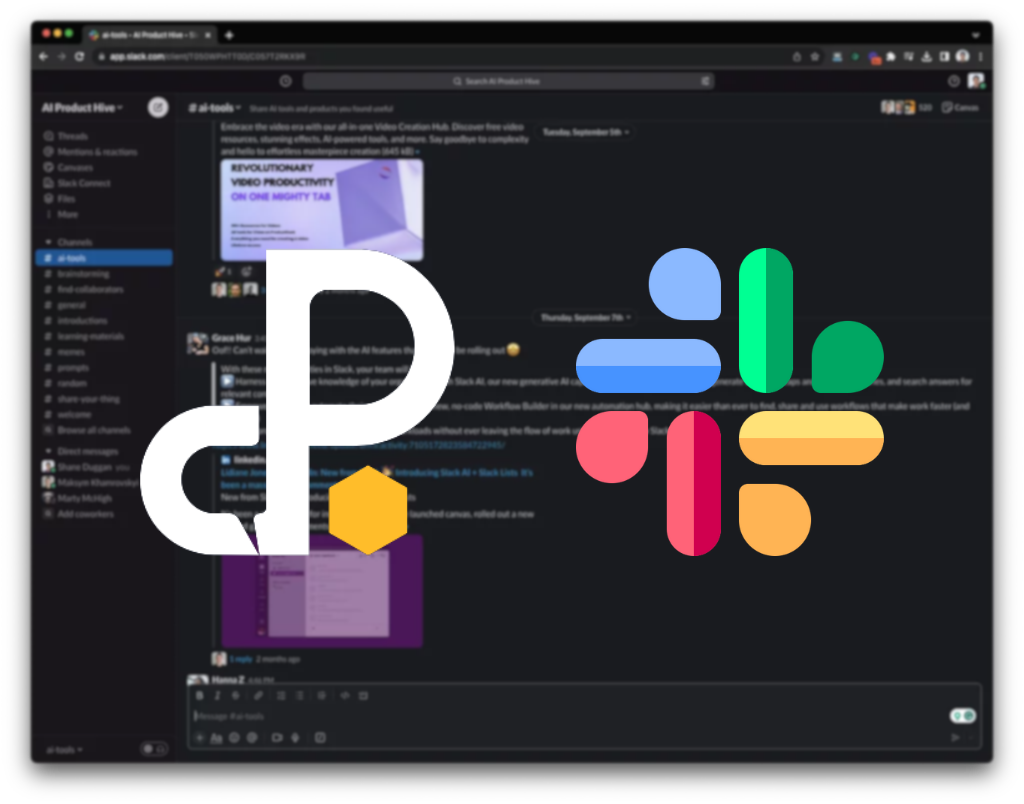Open a new browser tab
The width and height of the screenshot is (1024, 804).
pos(229,35)
